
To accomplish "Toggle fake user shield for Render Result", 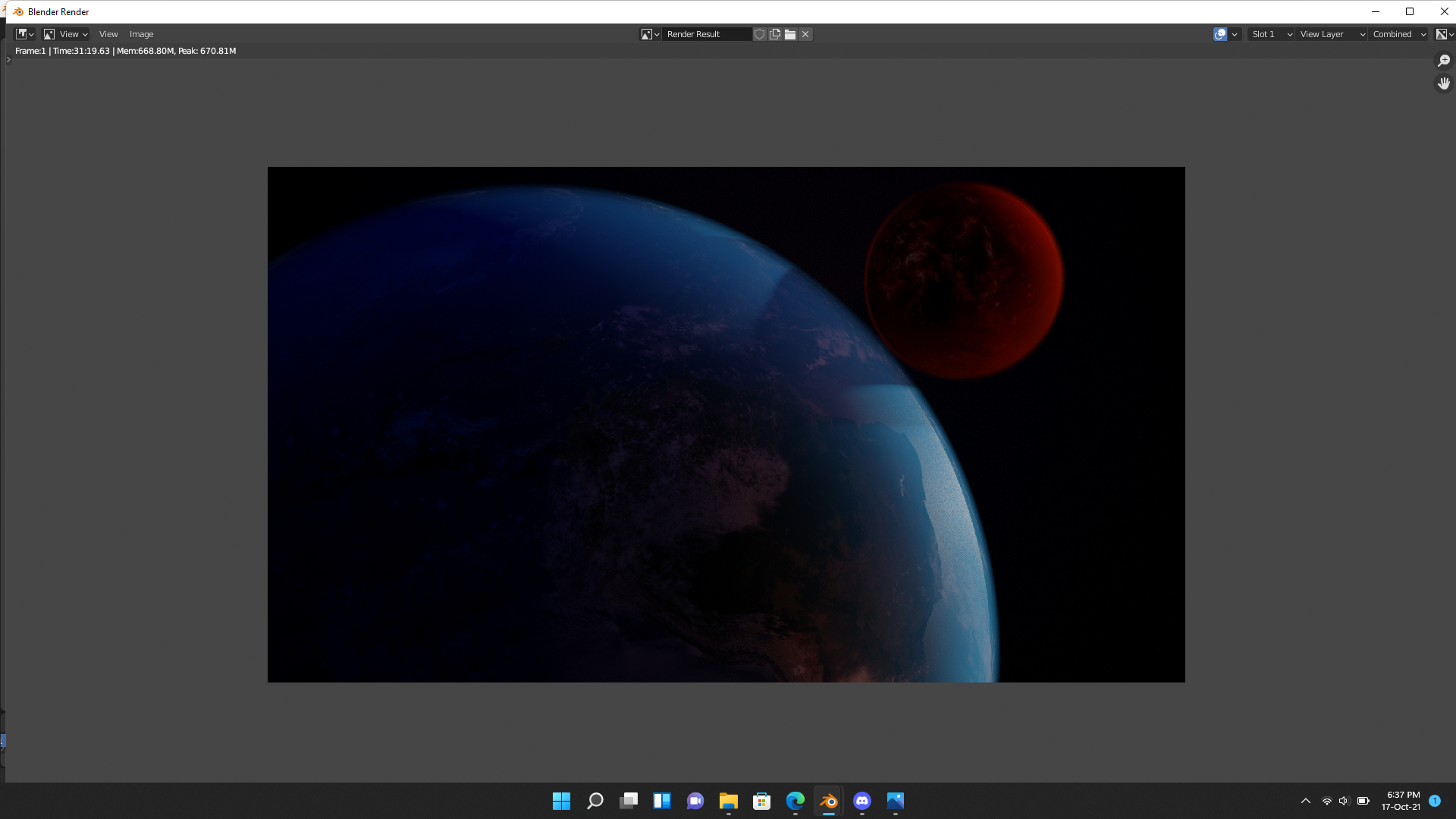I will click(760, 34).
